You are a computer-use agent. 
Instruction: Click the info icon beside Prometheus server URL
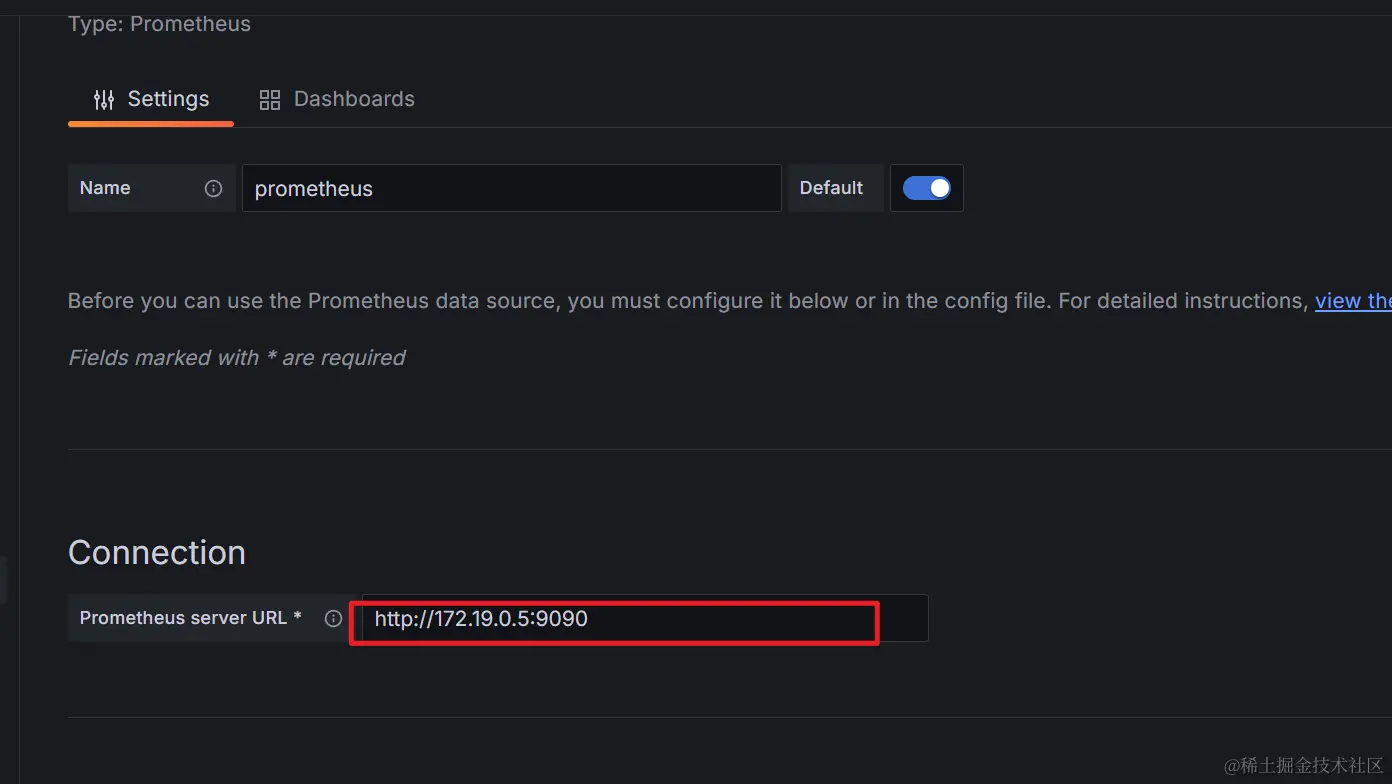click(334, 618)
